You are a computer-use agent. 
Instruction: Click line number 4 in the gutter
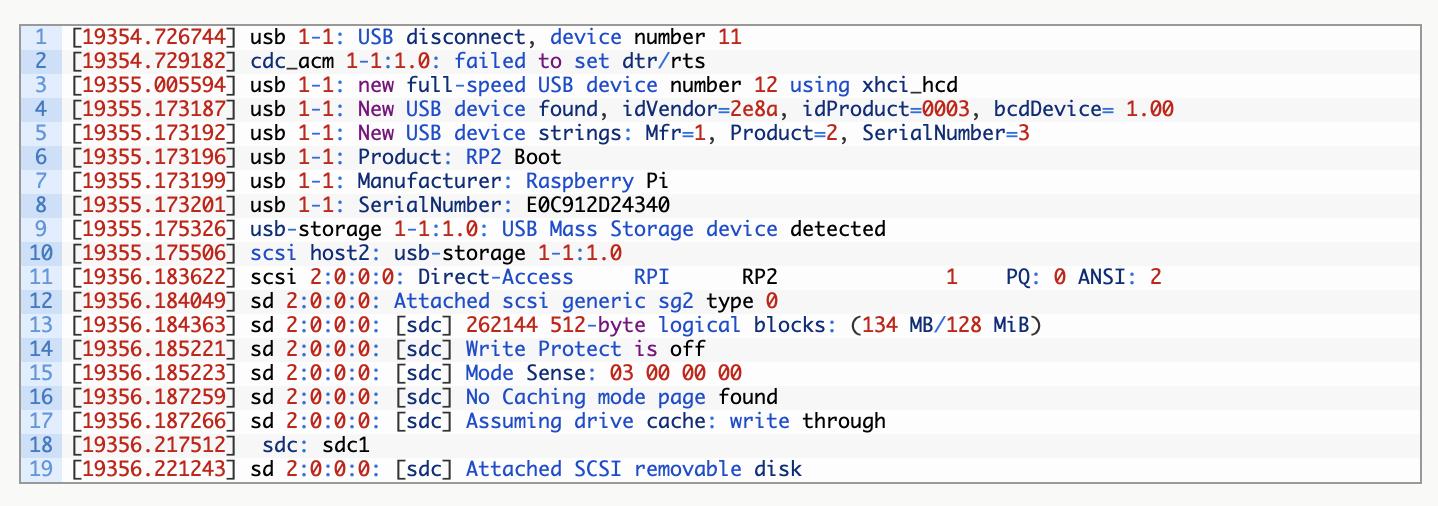pos(41,109)
